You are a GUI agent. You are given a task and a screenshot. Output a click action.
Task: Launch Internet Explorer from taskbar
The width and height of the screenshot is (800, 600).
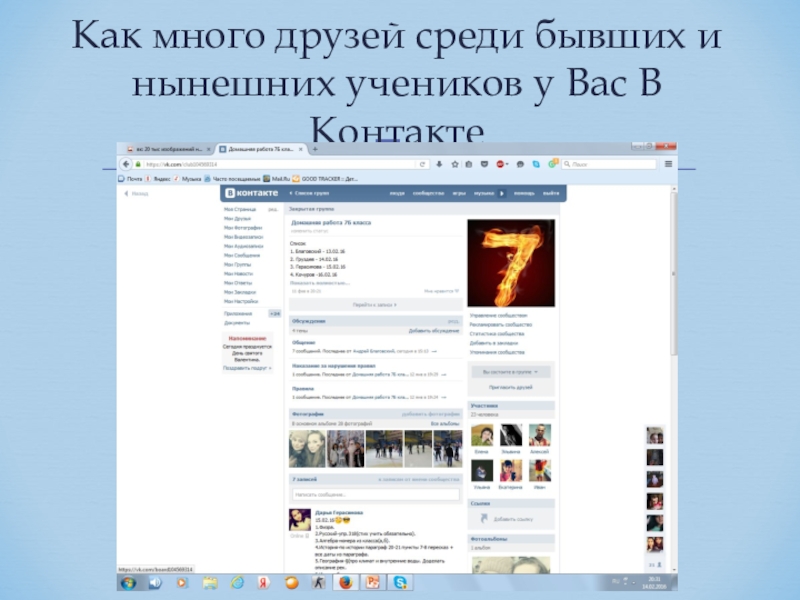(x=237, y=583)
